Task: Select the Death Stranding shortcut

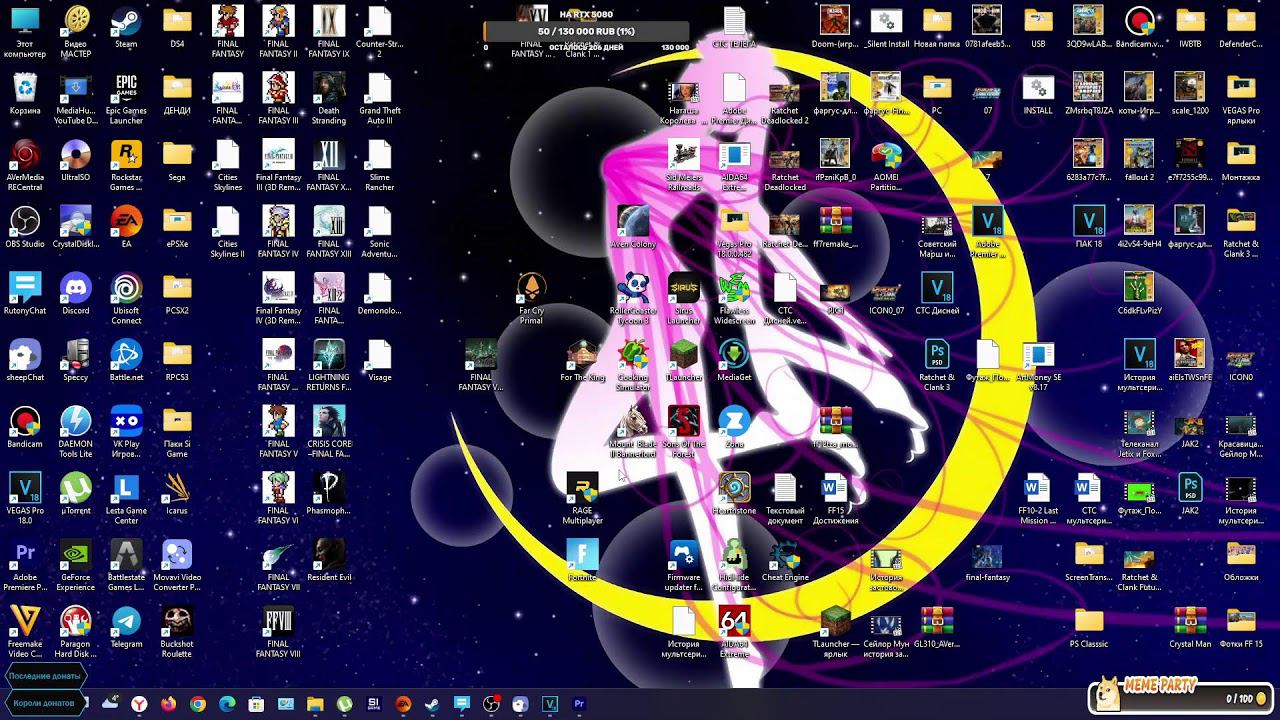Action: point(328,98)
